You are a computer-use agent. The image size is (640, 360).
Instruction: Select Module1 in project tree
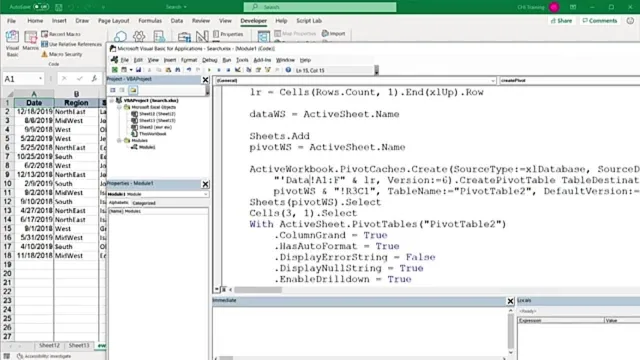coord(143,147)
